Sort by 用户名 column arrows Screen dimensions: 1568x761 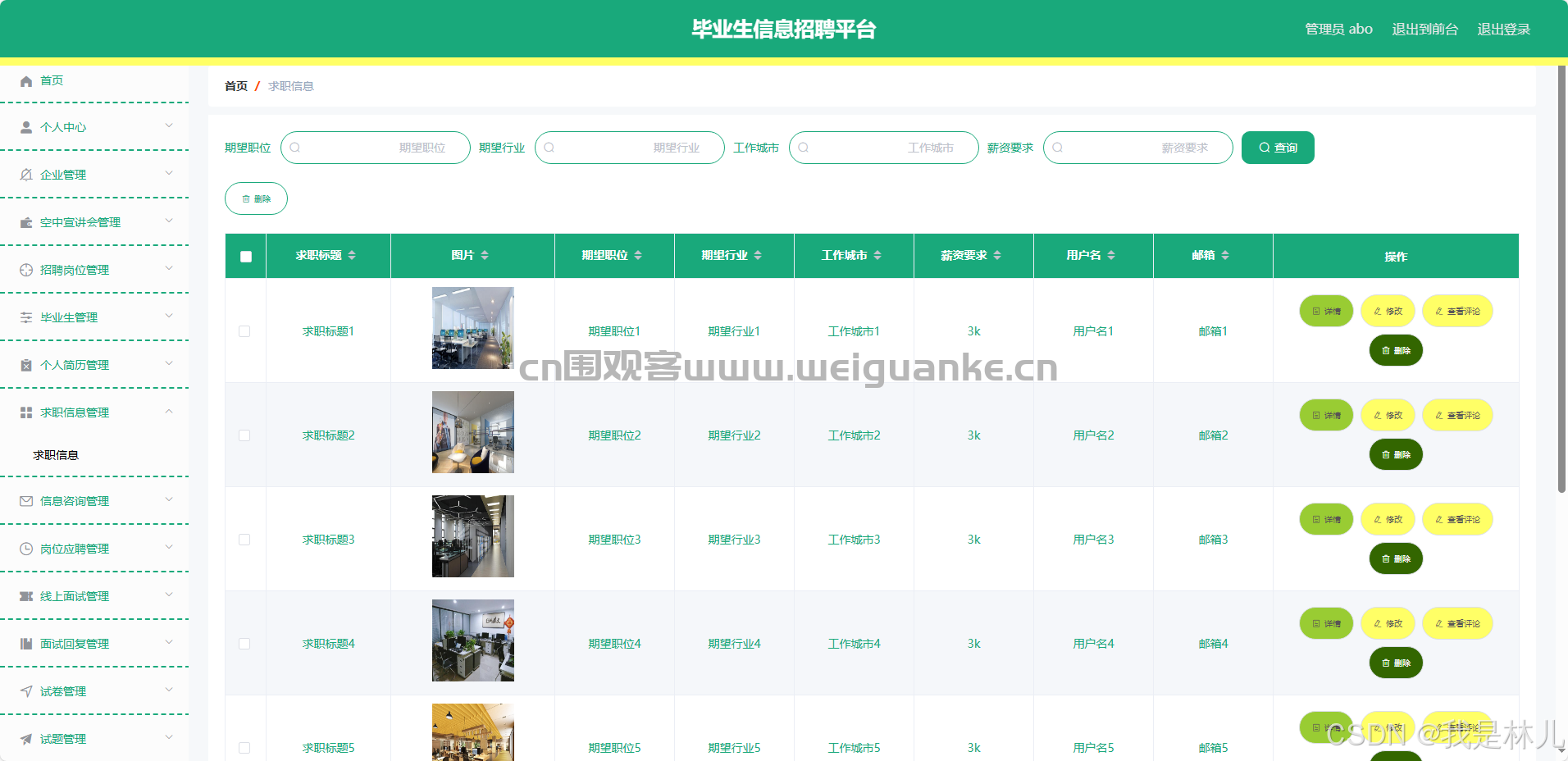(1111, 255)
